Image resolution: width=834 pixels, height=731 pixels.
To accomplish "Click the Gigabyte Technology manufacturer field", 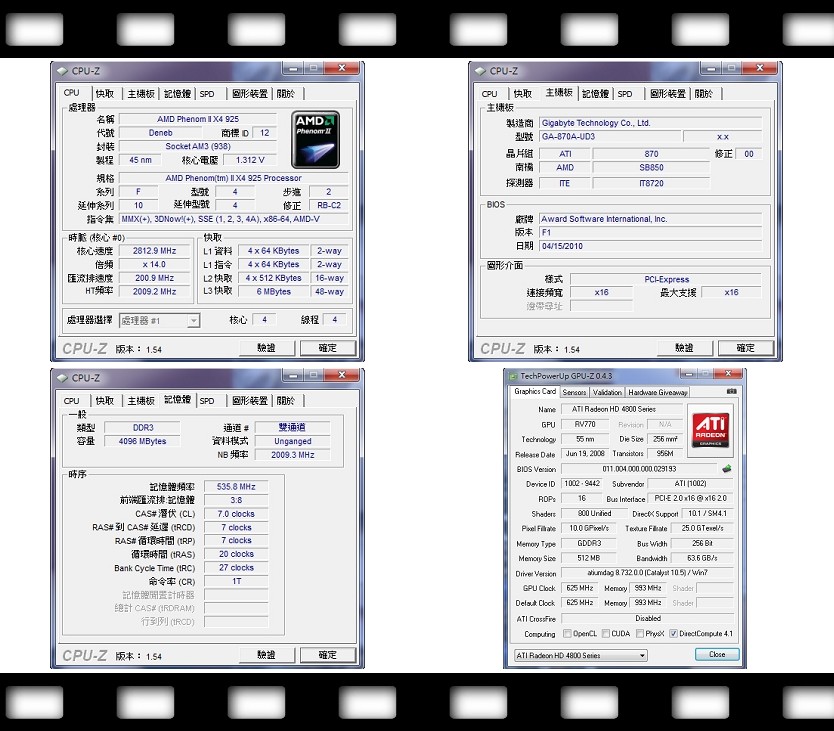I will click(650, 123).
